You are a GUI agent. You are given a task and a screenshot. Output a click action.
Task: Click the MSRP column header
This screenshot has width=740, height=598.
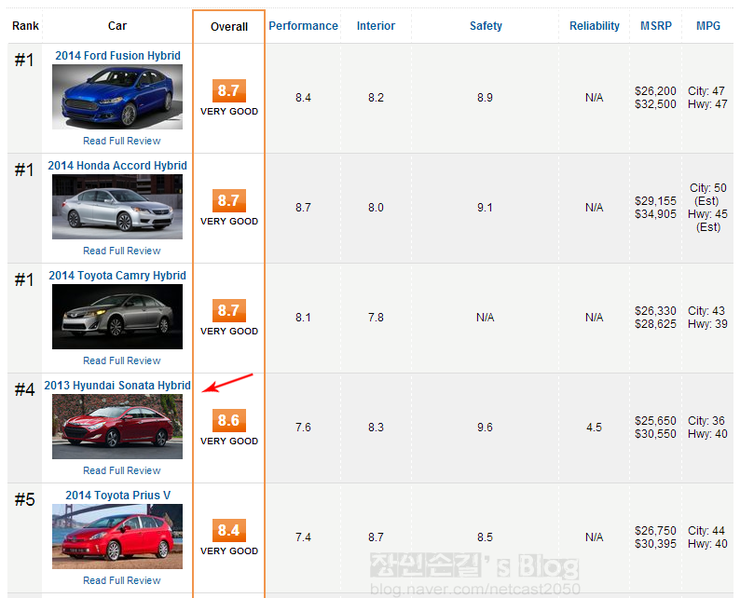[656, 26]
